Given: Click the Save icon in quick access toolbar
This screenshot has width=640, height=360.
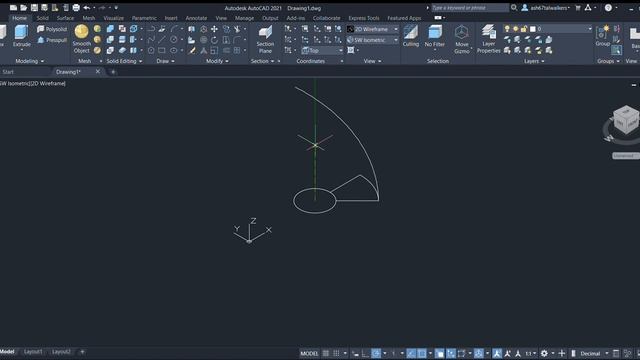Looking at the screenshot, I should [34, 8].
